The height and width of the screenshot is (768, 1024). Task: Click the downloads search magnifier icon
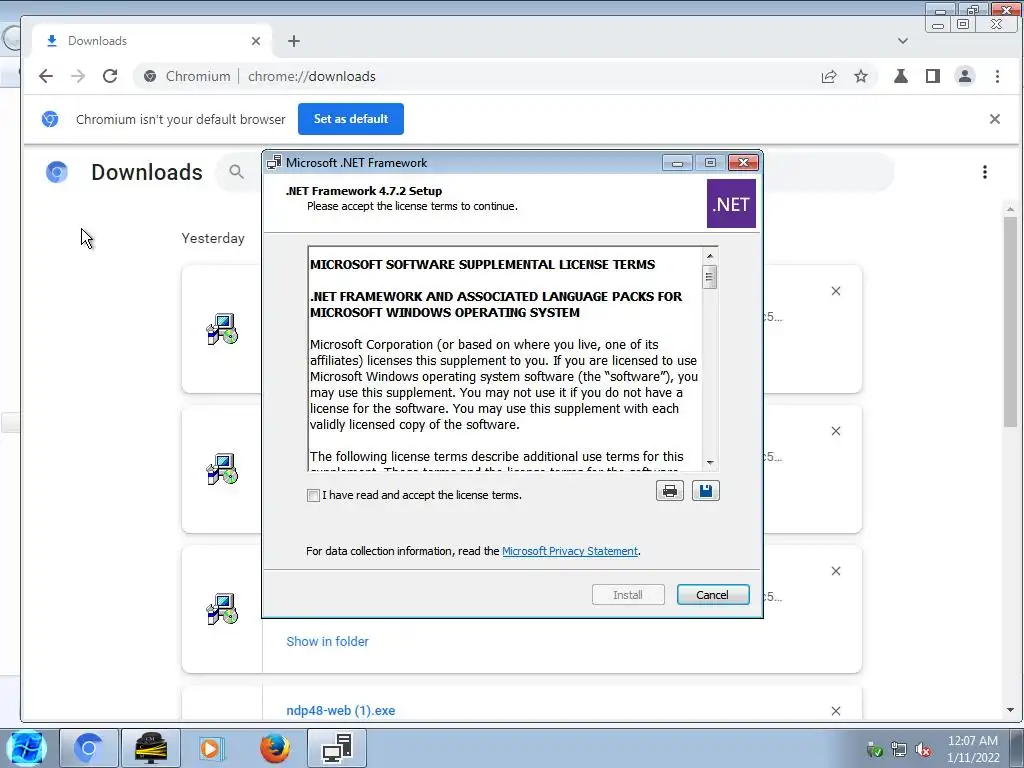pos(236,172)
